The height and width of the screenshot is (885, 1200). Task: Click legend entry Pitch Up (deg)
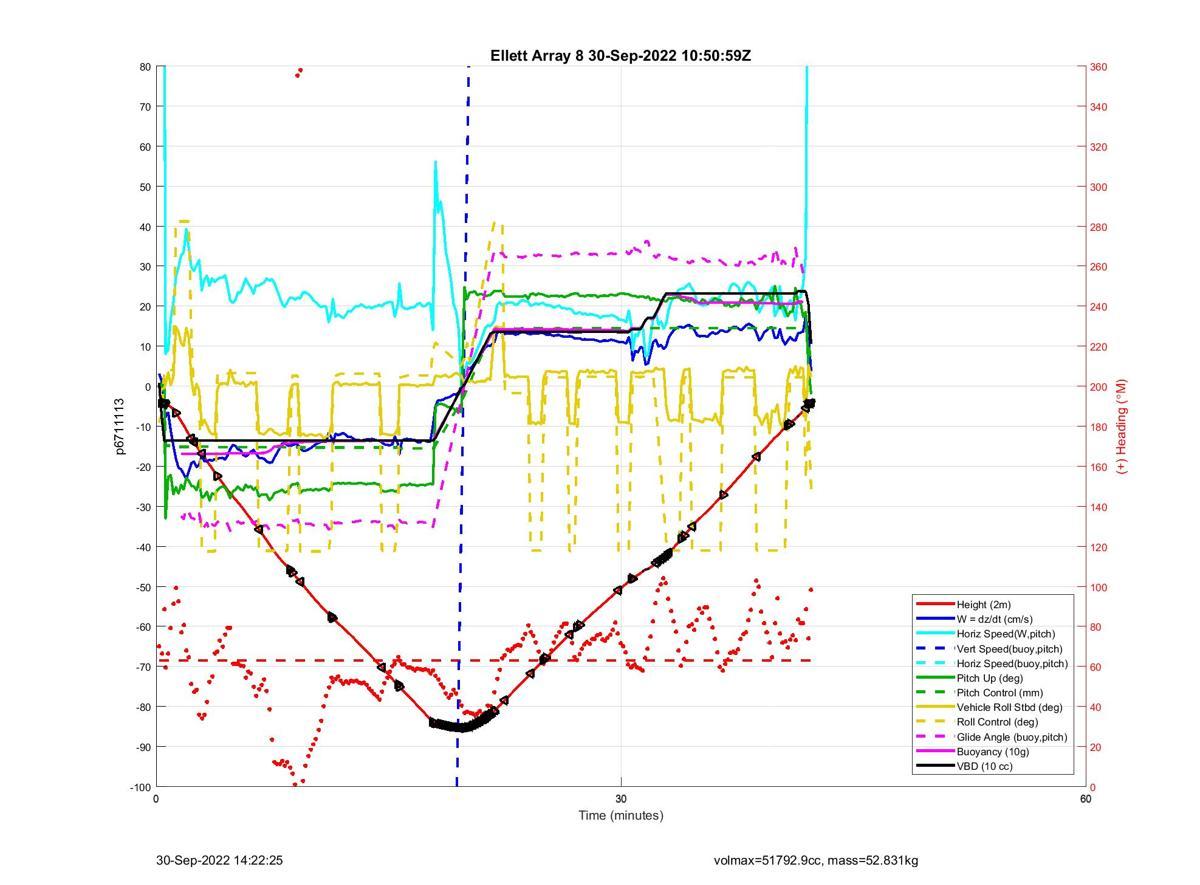991,678
